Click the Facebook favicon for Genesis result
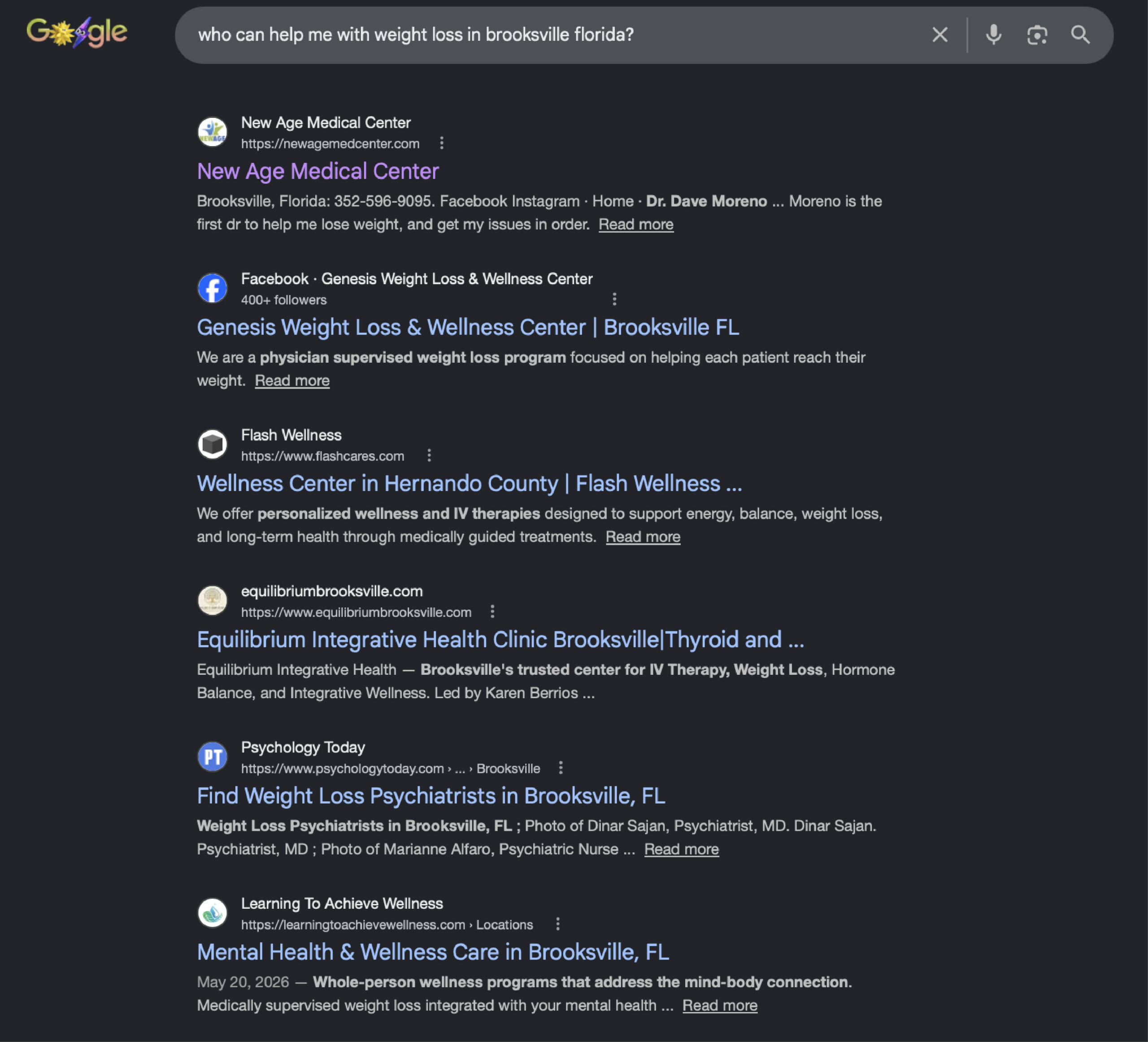Screen dimensions: 1148x1042 [x=213, y=288]
